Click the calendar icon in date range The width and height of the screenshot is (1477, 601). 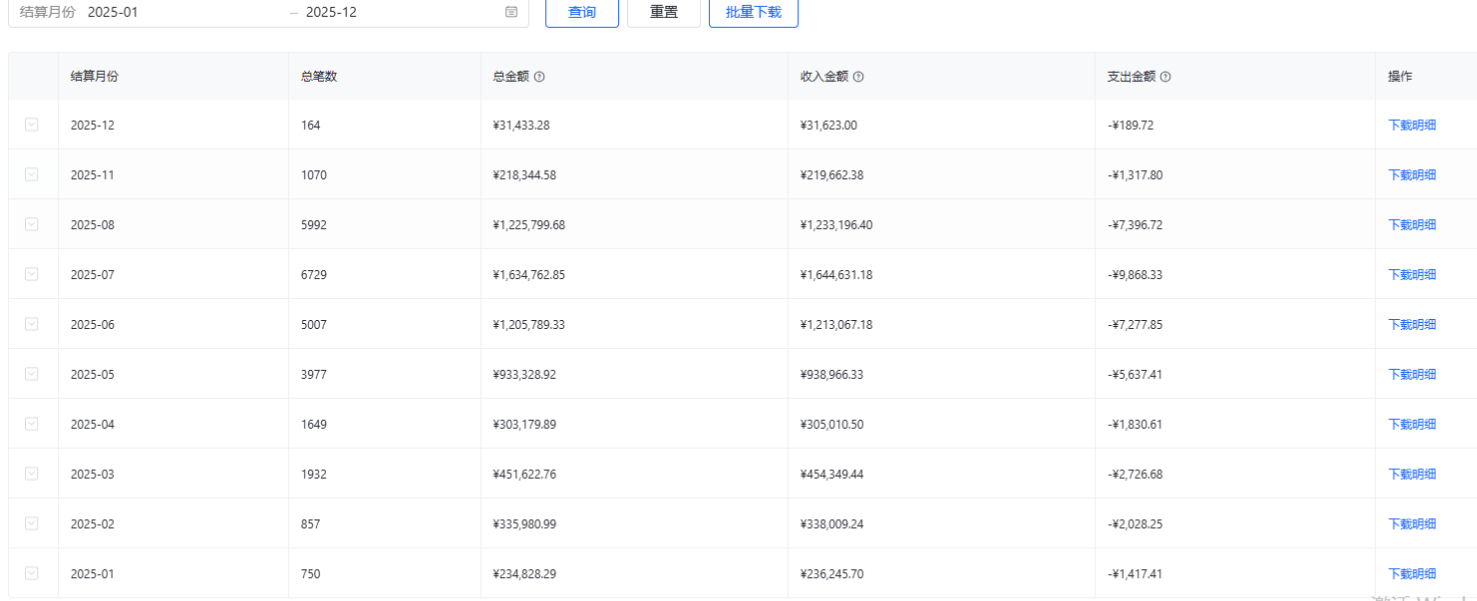[511, 12]
